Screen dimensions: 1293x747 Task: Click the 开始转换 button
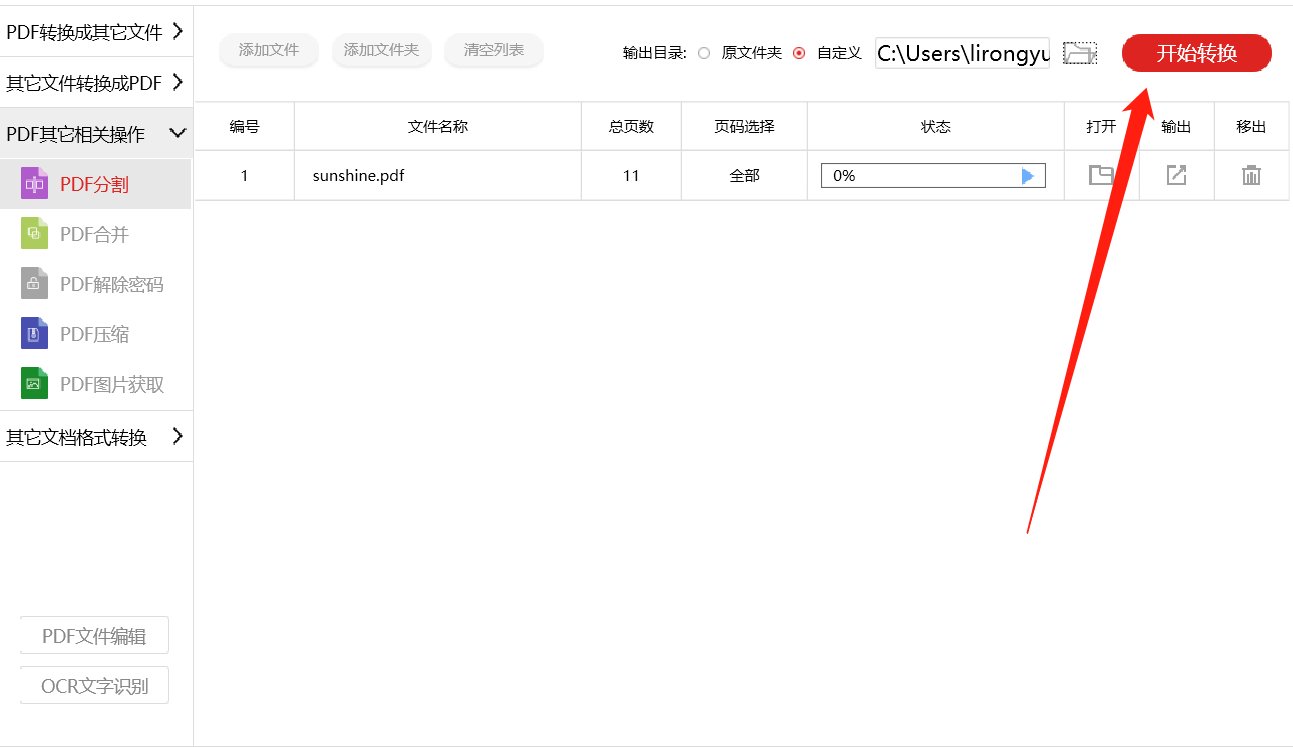(1196, 53)
